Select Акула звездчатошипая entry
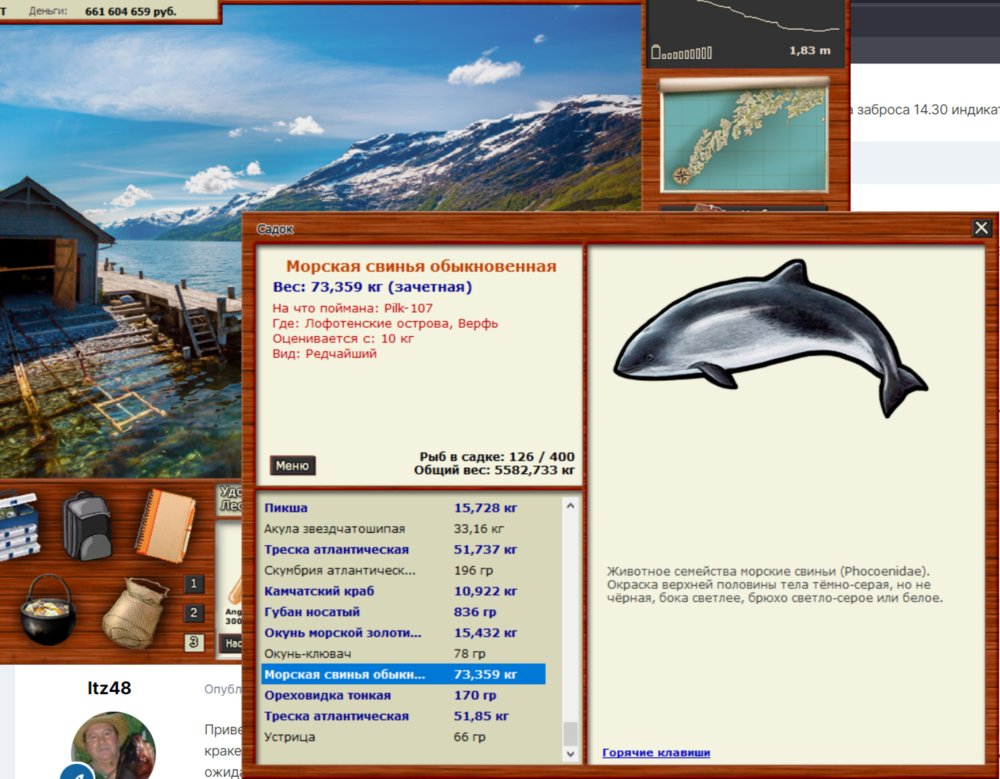Screen dimensions: 1000x779 (x=335, y=528)
